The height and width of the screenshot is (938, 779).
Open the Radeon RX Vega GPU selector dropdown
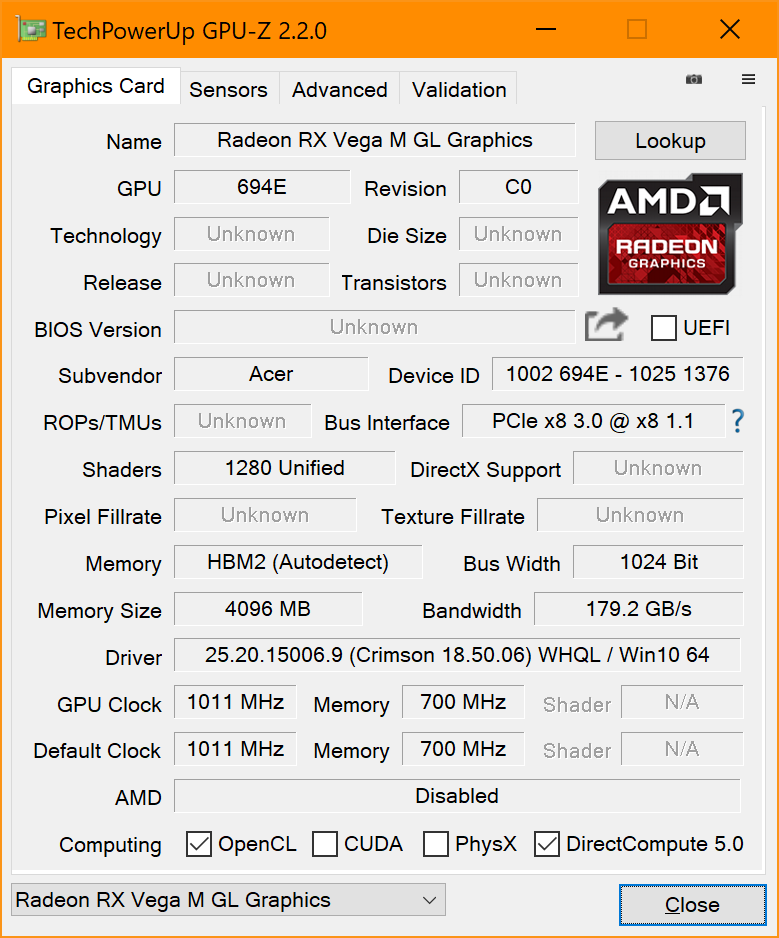tap(228, 900)
